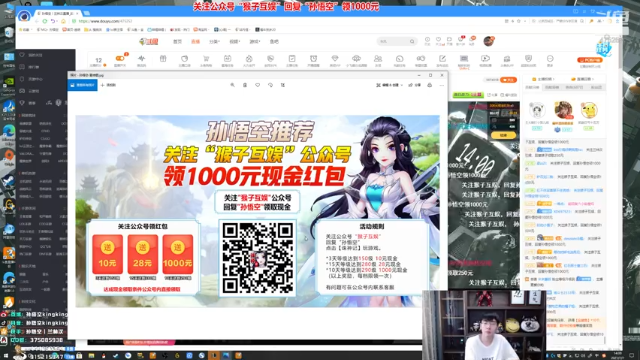Open the 首页 tab in Douyu navigation
The width and height of the screenshot is (640, 360).
click(x=177, y=41)
